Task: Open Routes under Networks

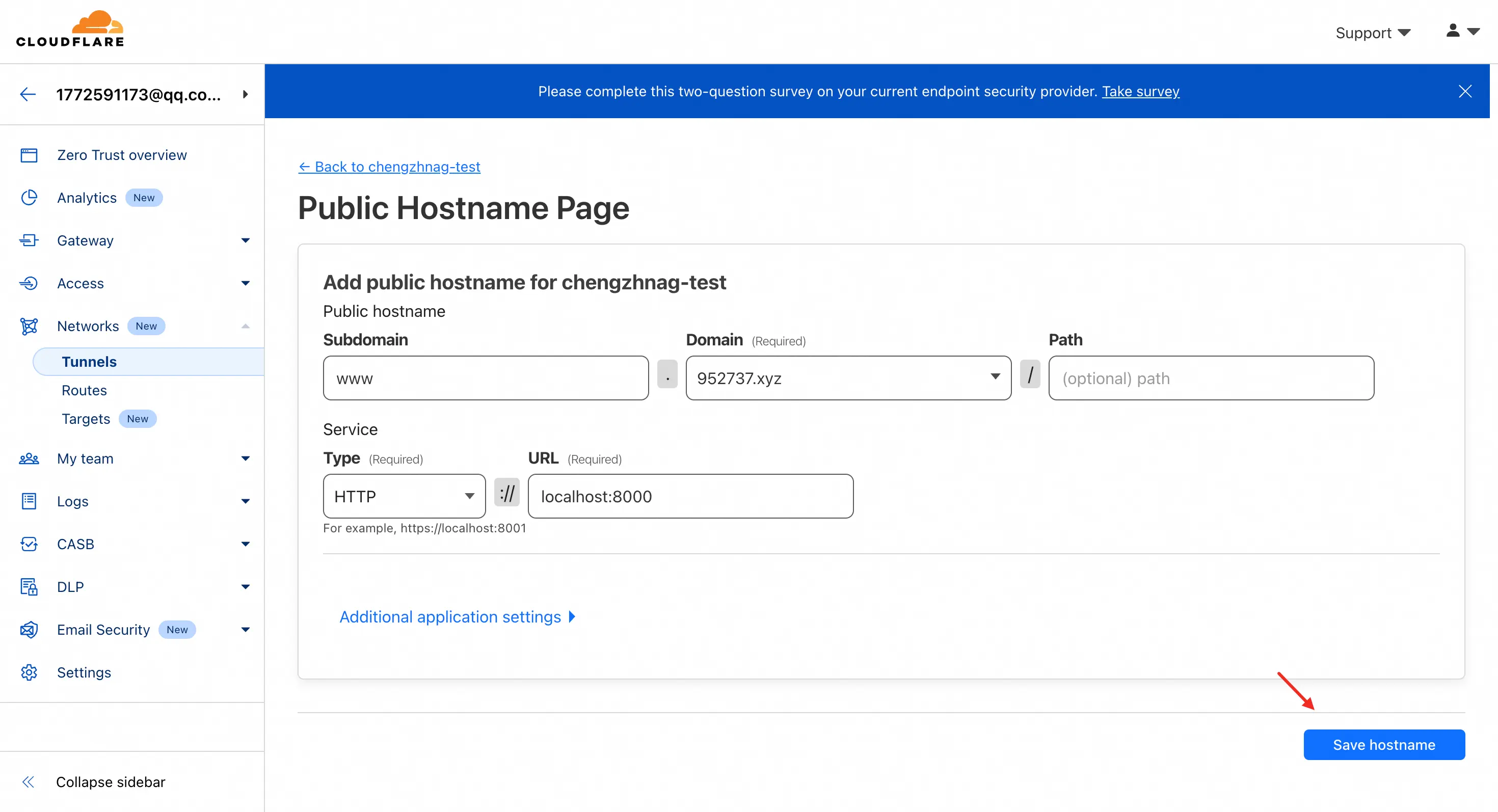Action: click(84, 391)
